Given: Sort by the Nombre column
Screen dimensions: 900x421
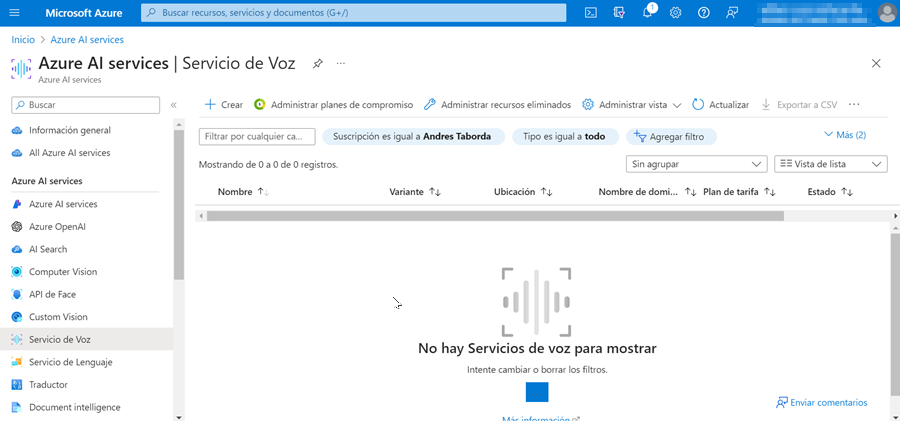Looking at the screenshot, I should tap(243, 192).
